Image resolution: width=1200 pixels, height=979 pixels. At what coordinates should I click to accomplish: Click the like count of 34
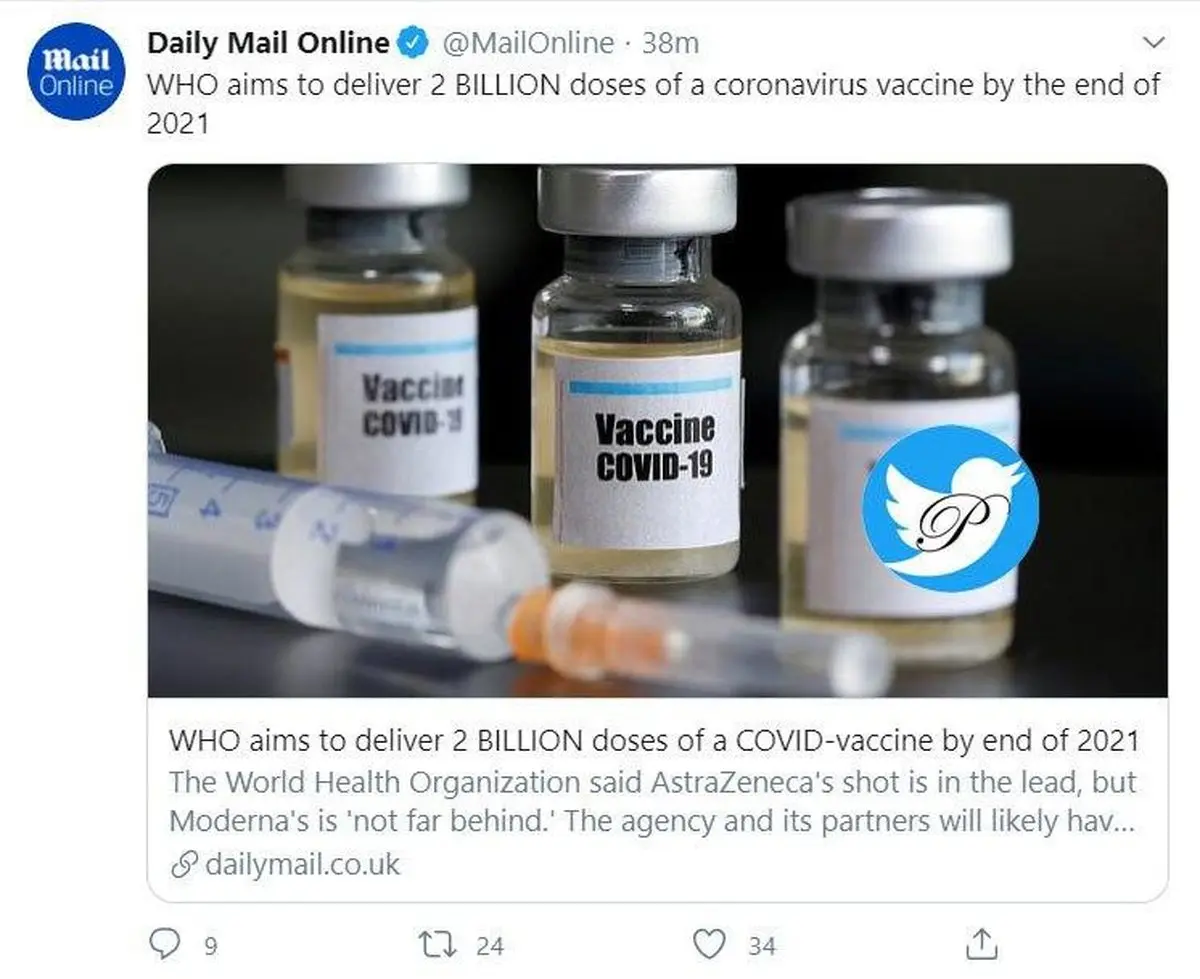761,945
